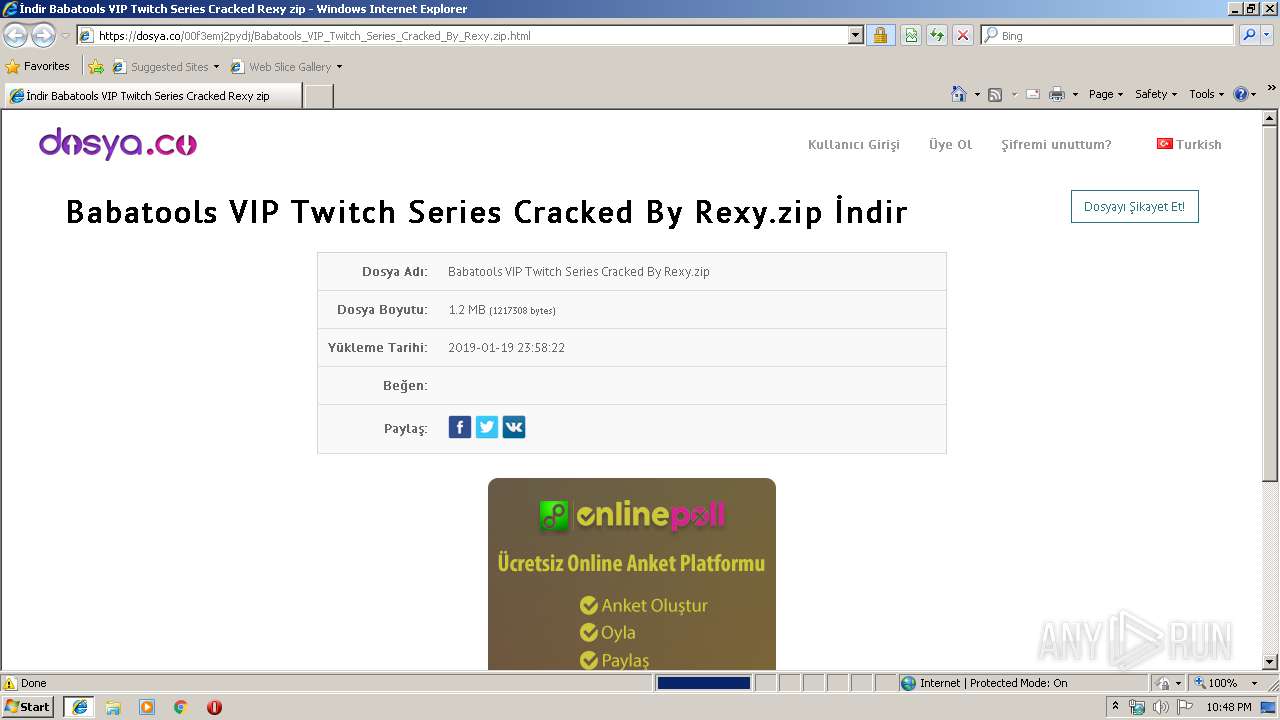Open Windows Media Player on taskbar

click(x=147, y=707)
